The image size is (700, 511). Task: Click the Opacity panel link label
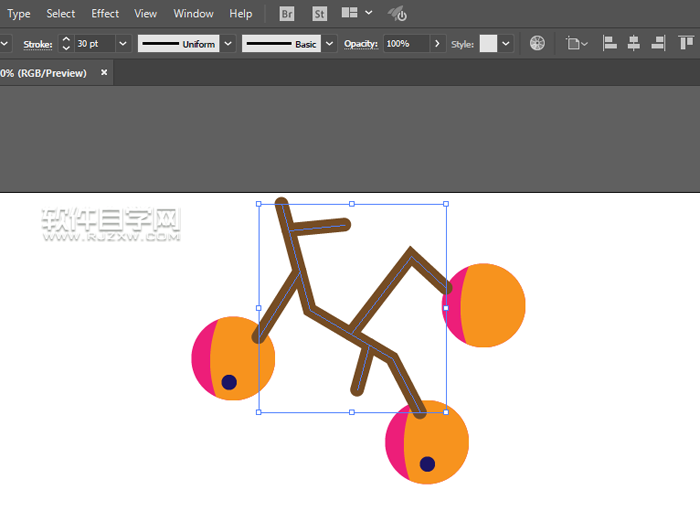[361, 44]
